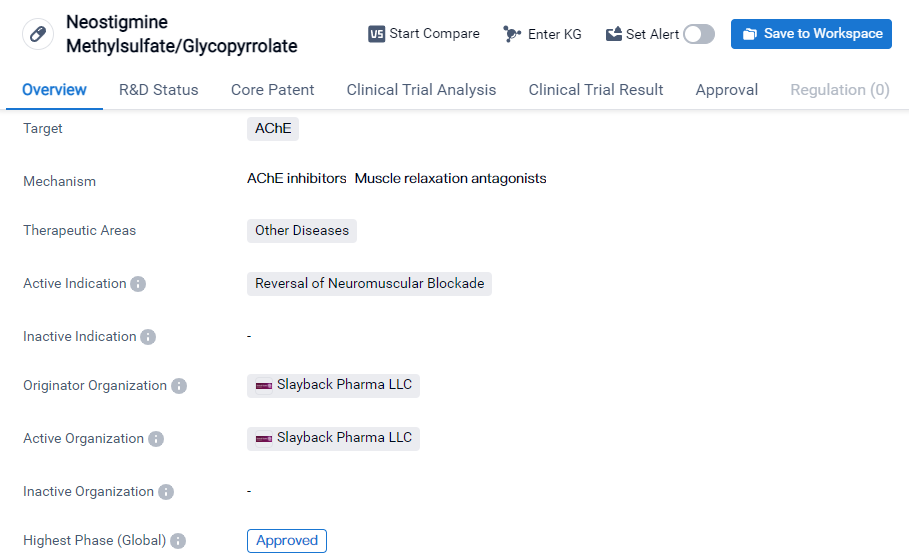Viewport: 909px width, 554px height.
Task: Click Slayback Pharma LLC under Originator Organization
Action: click(333, 385)
